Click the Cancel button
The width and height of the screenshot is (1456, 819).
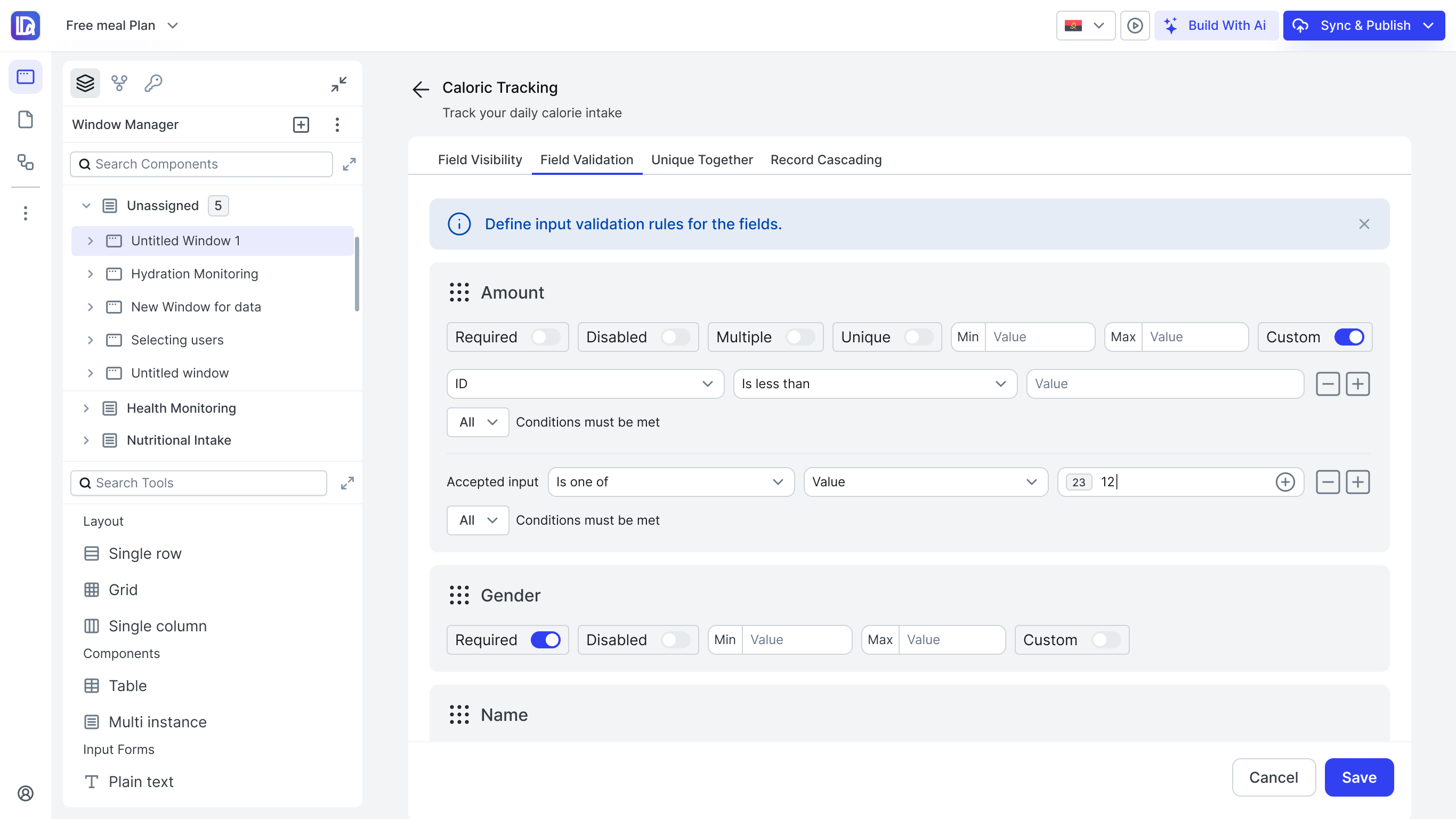tap(1273, 777)
